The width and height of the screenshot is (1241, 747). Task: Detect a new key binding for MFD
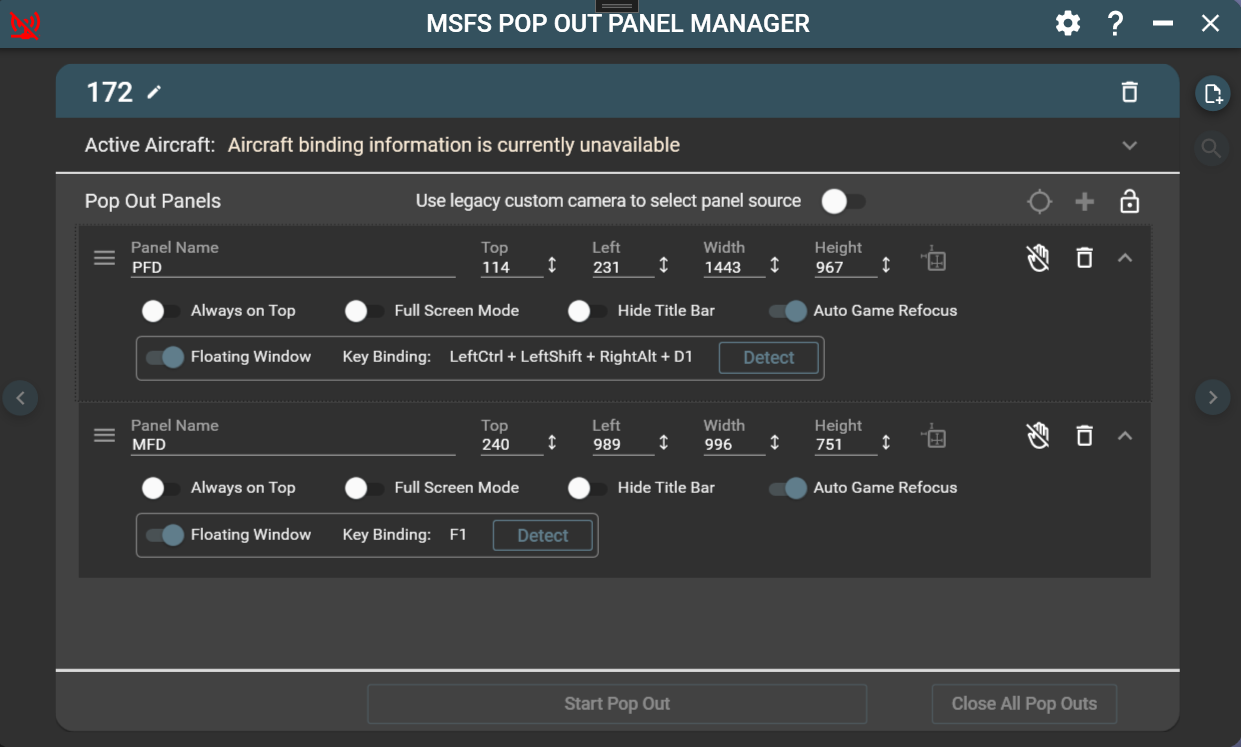click(x=542, y=535)
